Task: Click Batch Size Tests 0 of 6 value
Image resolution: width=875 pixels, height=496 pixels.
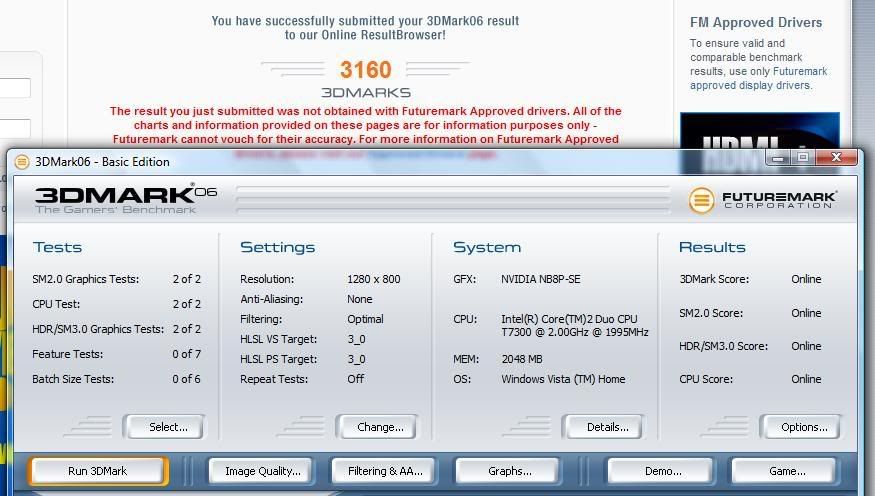Action: pyautogui.click(x=186, y=379)
